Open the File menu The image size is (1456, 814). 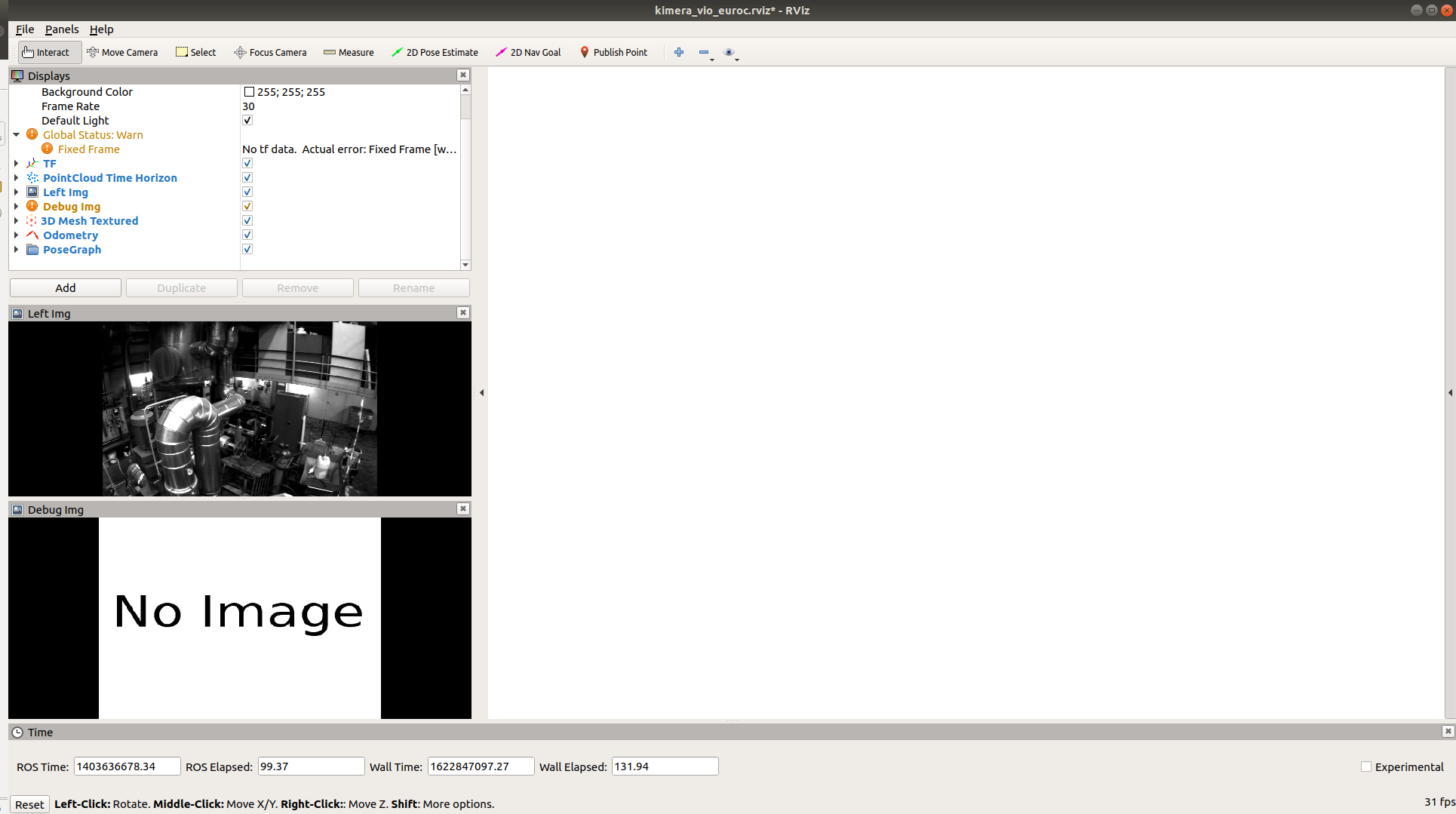point(25,29)
